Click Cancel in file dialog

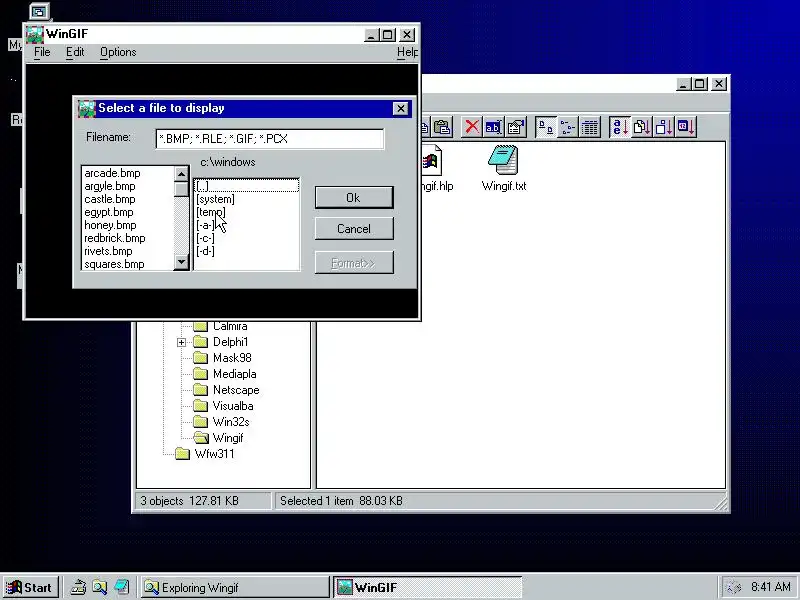click(x=354, y=229)
